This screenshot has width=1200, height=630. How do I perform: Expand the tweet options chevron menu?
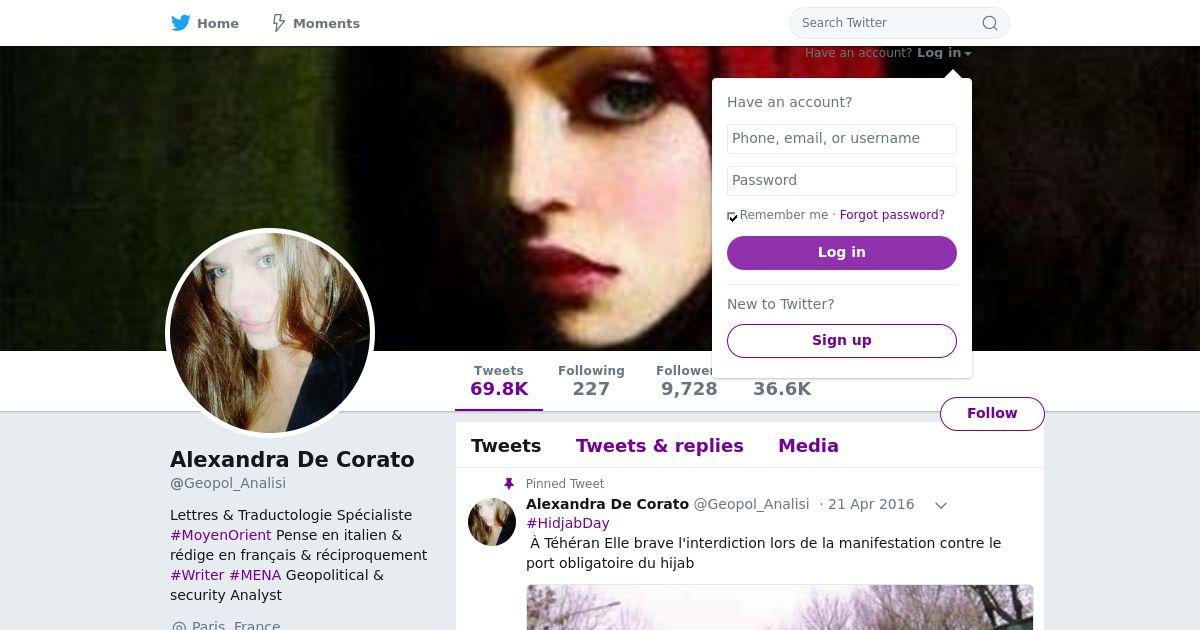tap(941, 505)
